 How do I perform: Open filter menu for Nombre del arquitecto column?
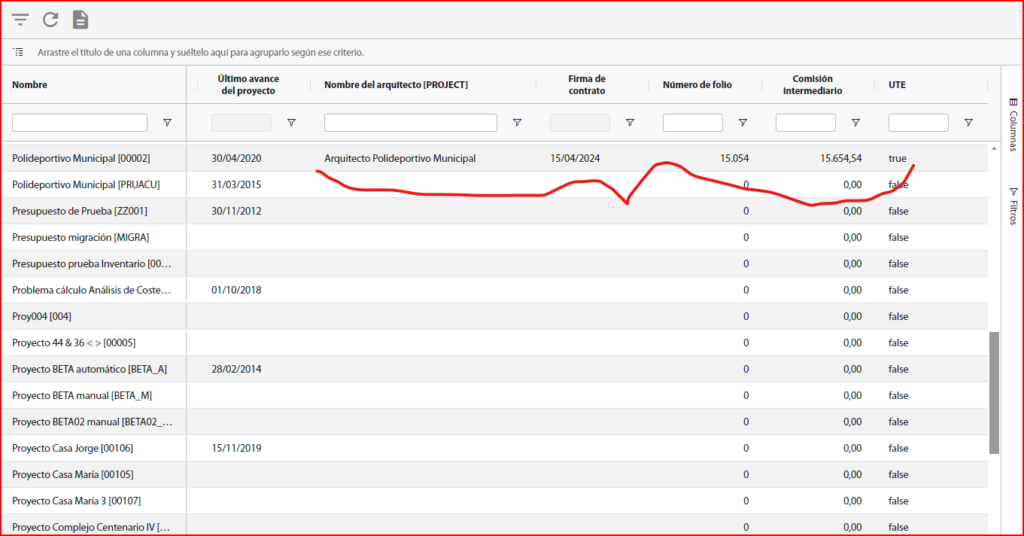[517, 123]
